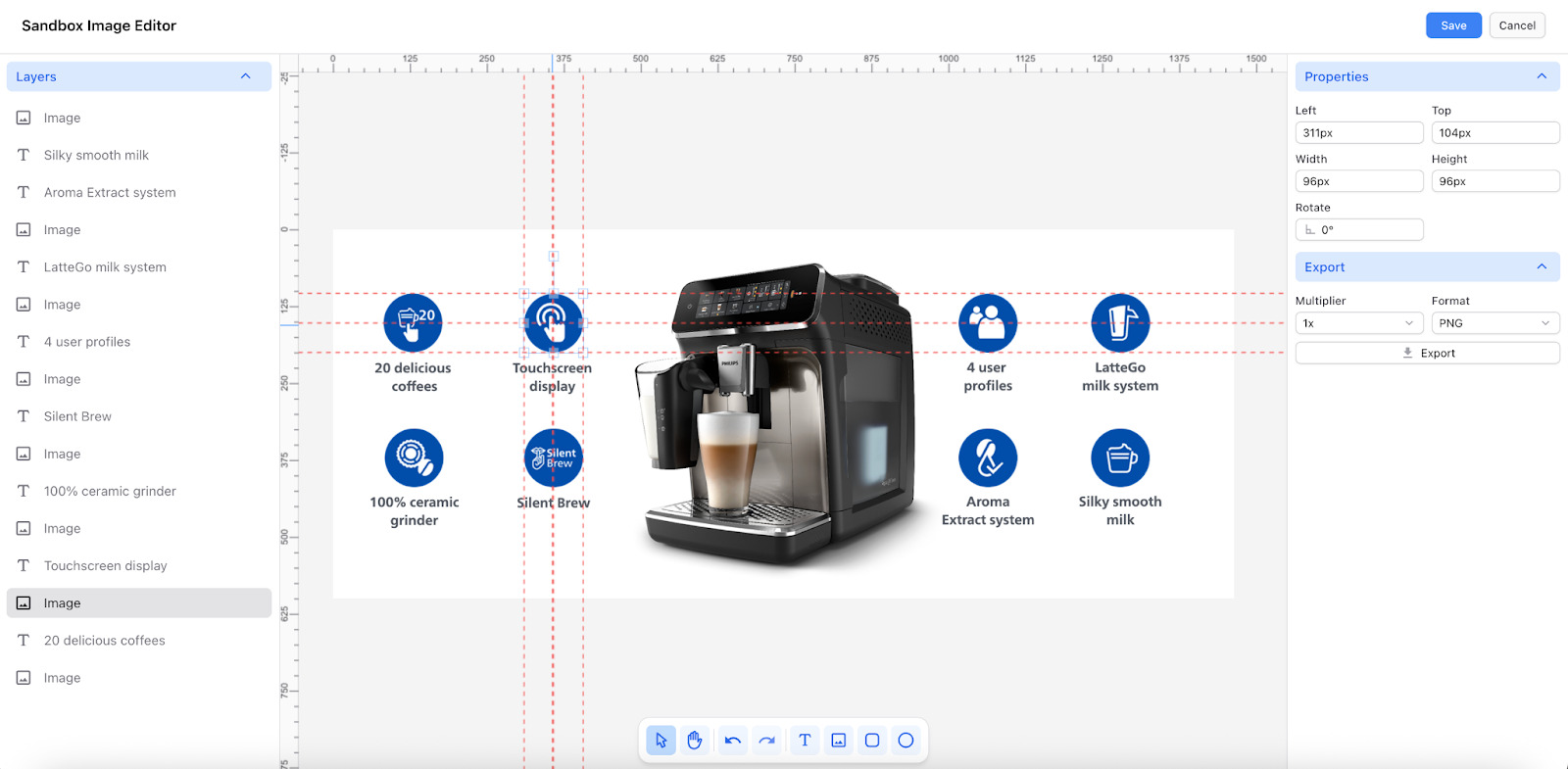Screen dimensions: 1568x769
Task: Collapse the Properties panel
Action: (1542, 76)
